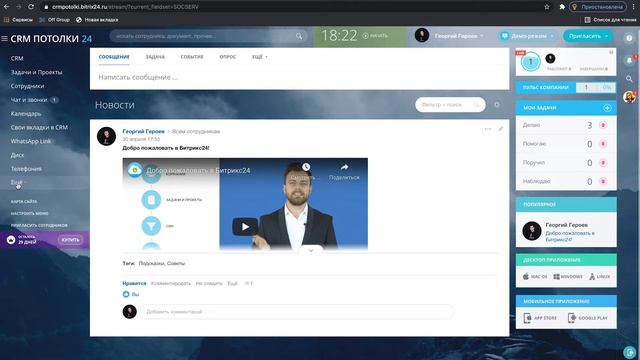Open the Ещё dropdown in post composer tabs
Image resolution: width=640 pixels, height=360 pixels.
[x=260, y=57]
